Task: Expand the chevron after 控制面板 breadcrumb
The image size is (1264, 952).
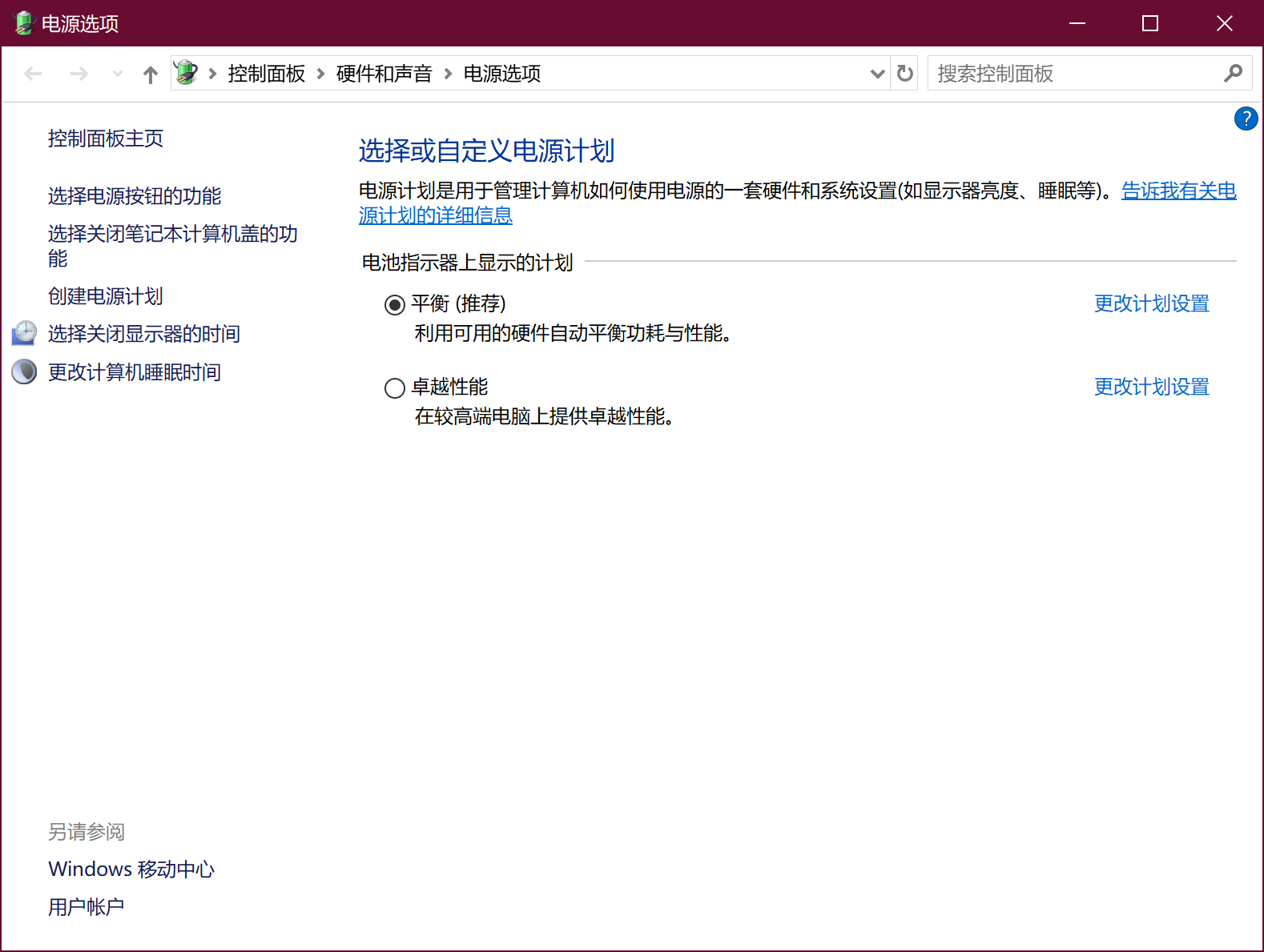Action: pos(320,74)
